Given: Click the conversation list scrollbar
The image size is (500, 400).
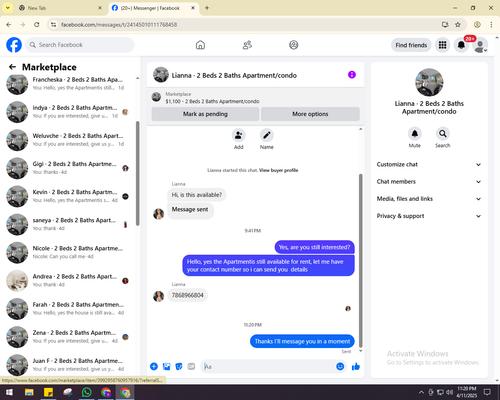Looking at the screenshot, I should [137, 173].
